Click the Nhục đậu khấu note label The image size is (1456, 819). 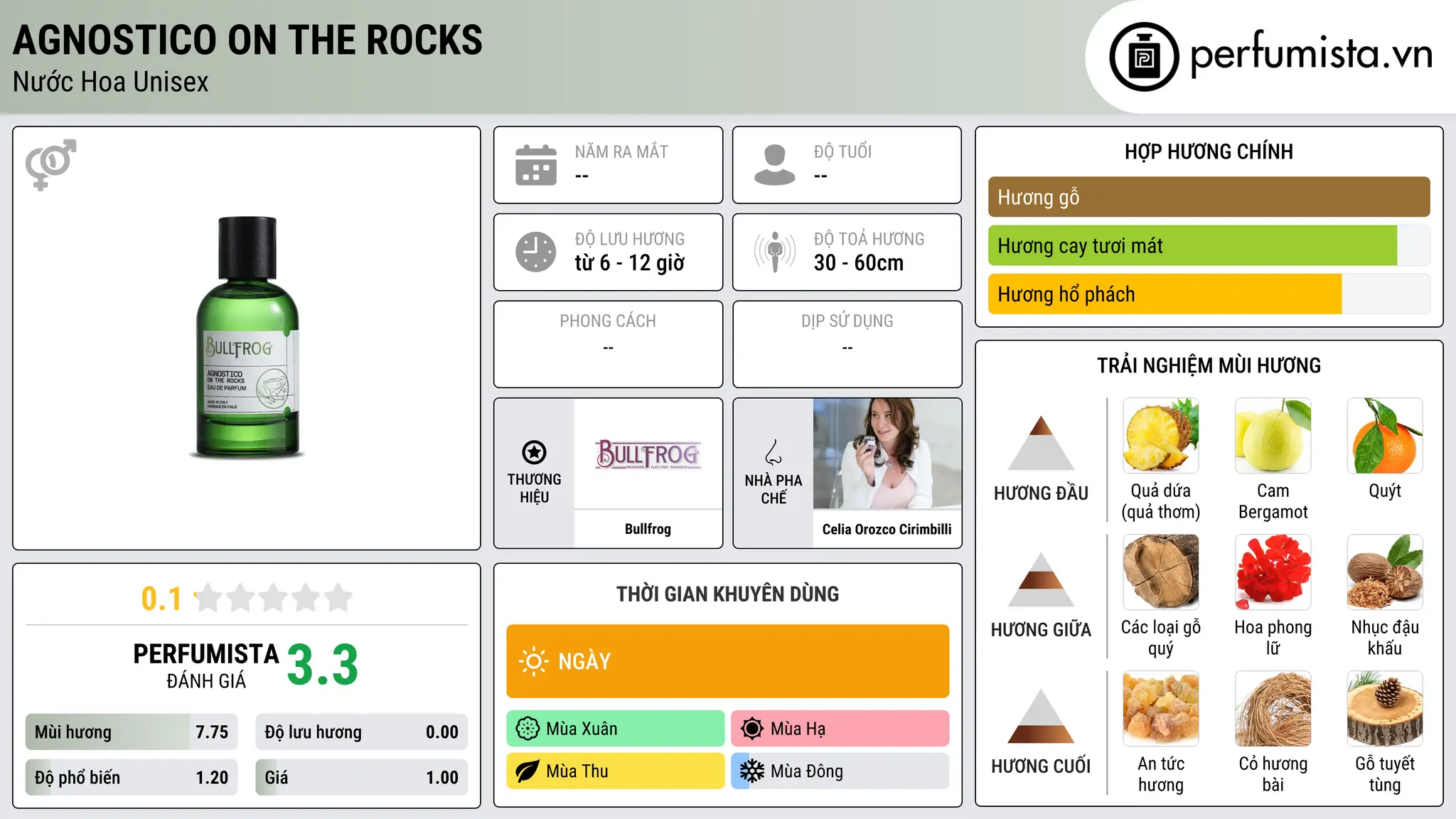[1385, 638]
